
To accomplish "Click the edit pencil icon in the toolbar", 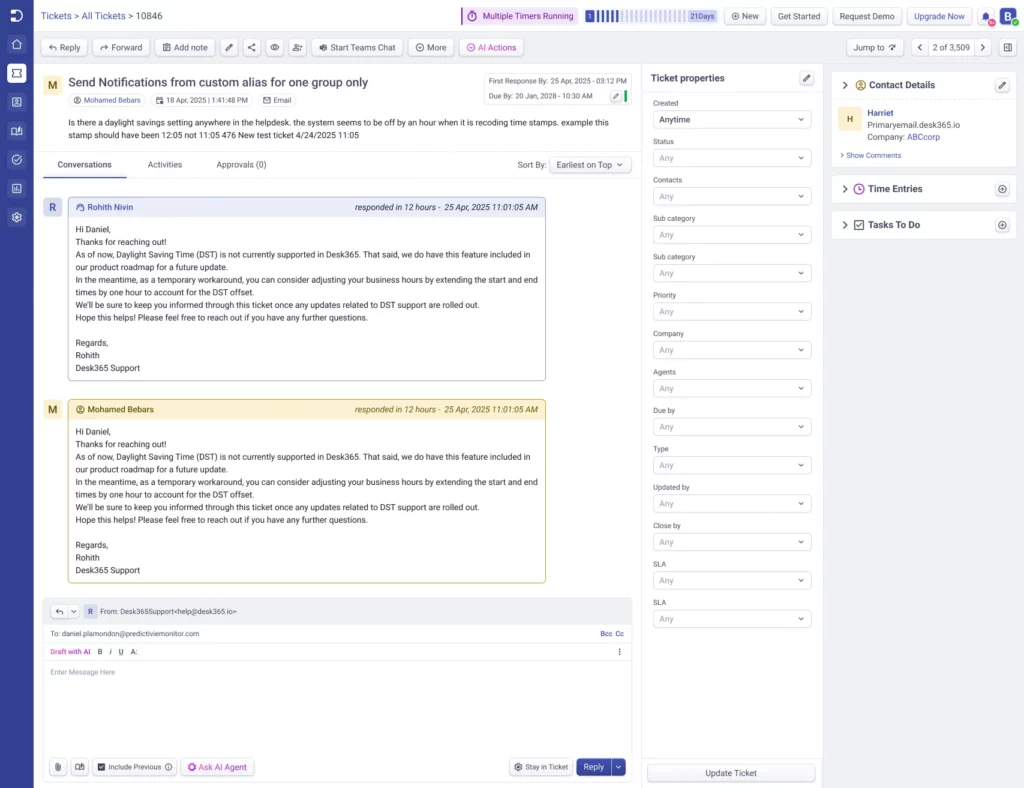I will tap(229, 47).
